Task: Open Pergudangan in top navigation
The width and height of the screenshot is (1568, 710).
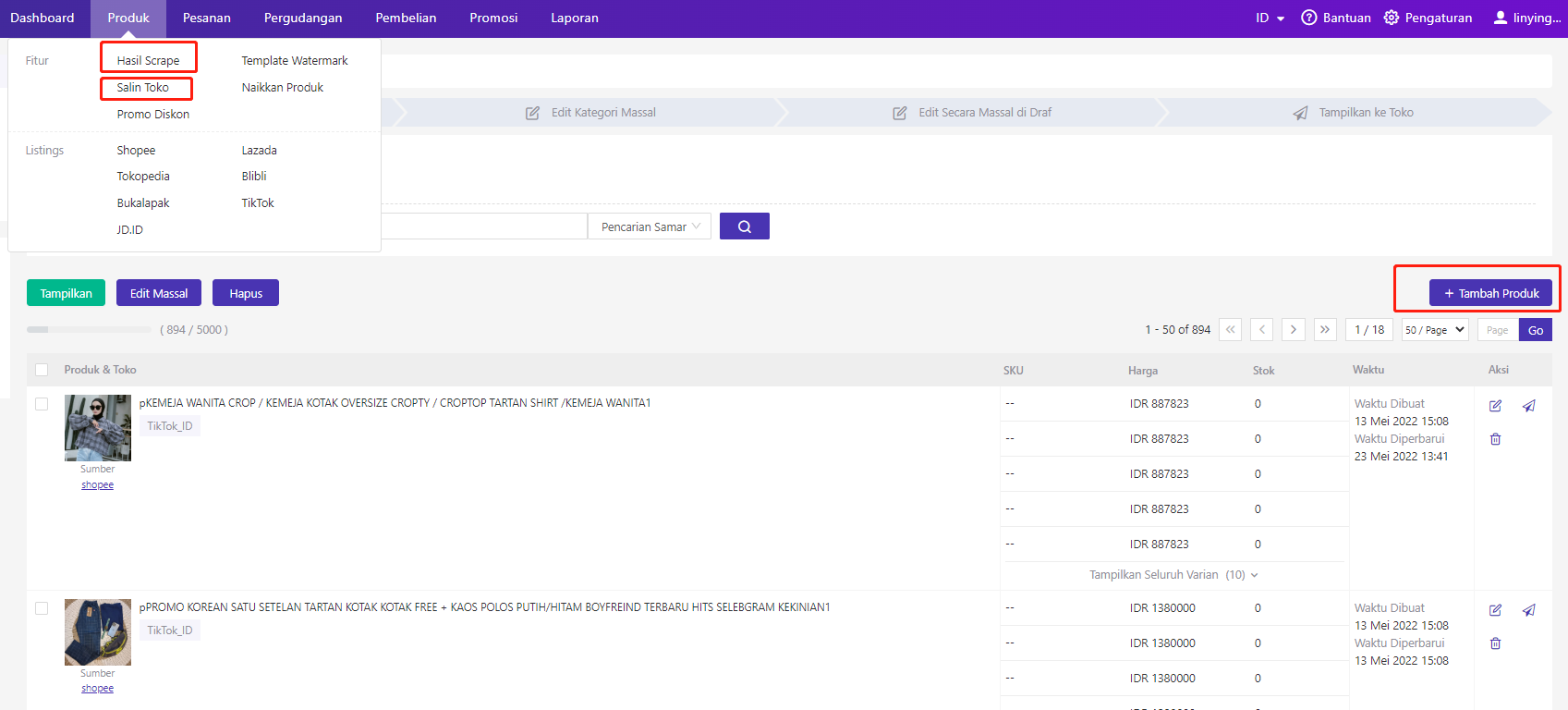Action: [303, 18]
